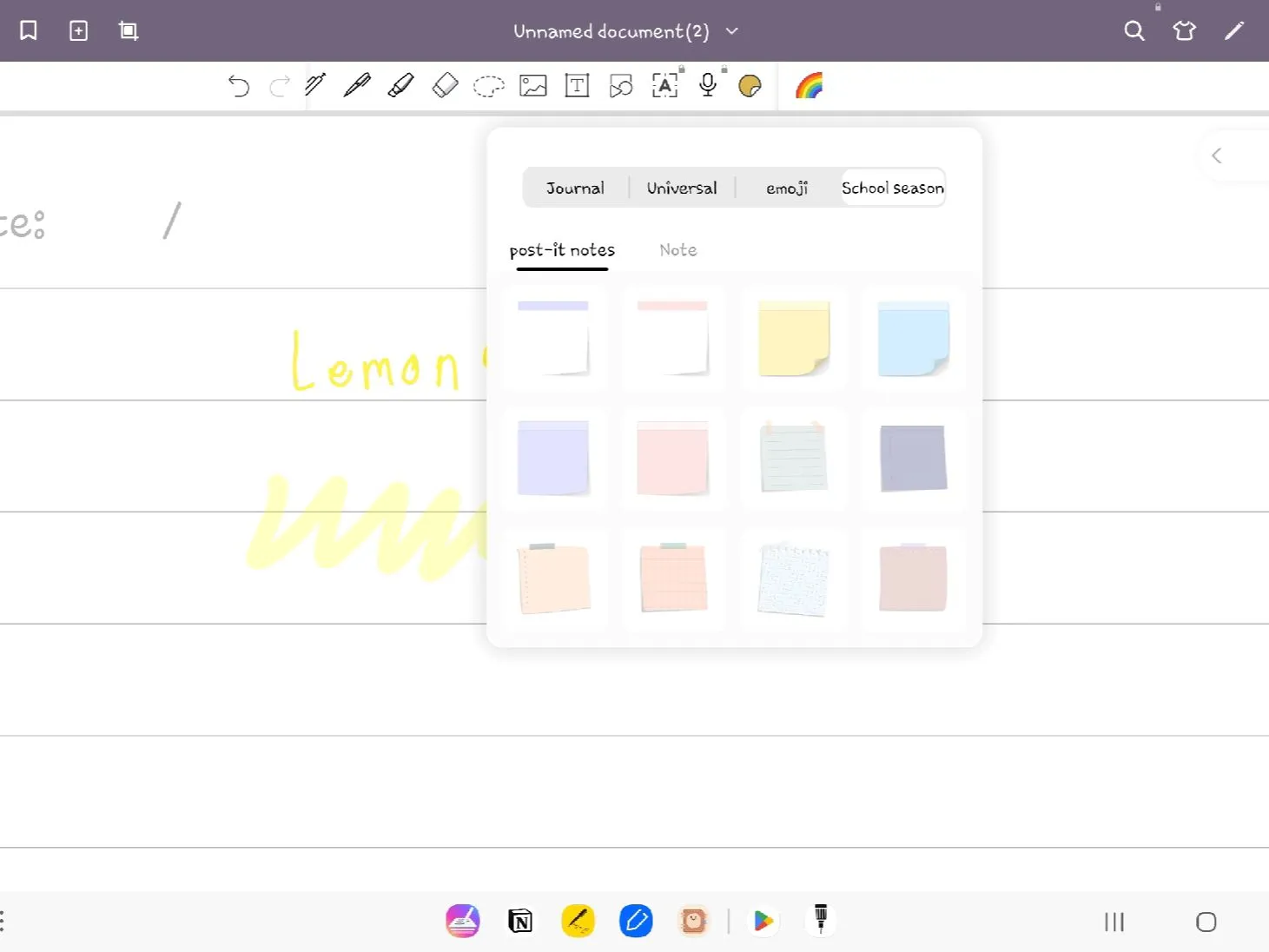
Task: Open the Journal sticker category
Action: (x=574, y=188)
